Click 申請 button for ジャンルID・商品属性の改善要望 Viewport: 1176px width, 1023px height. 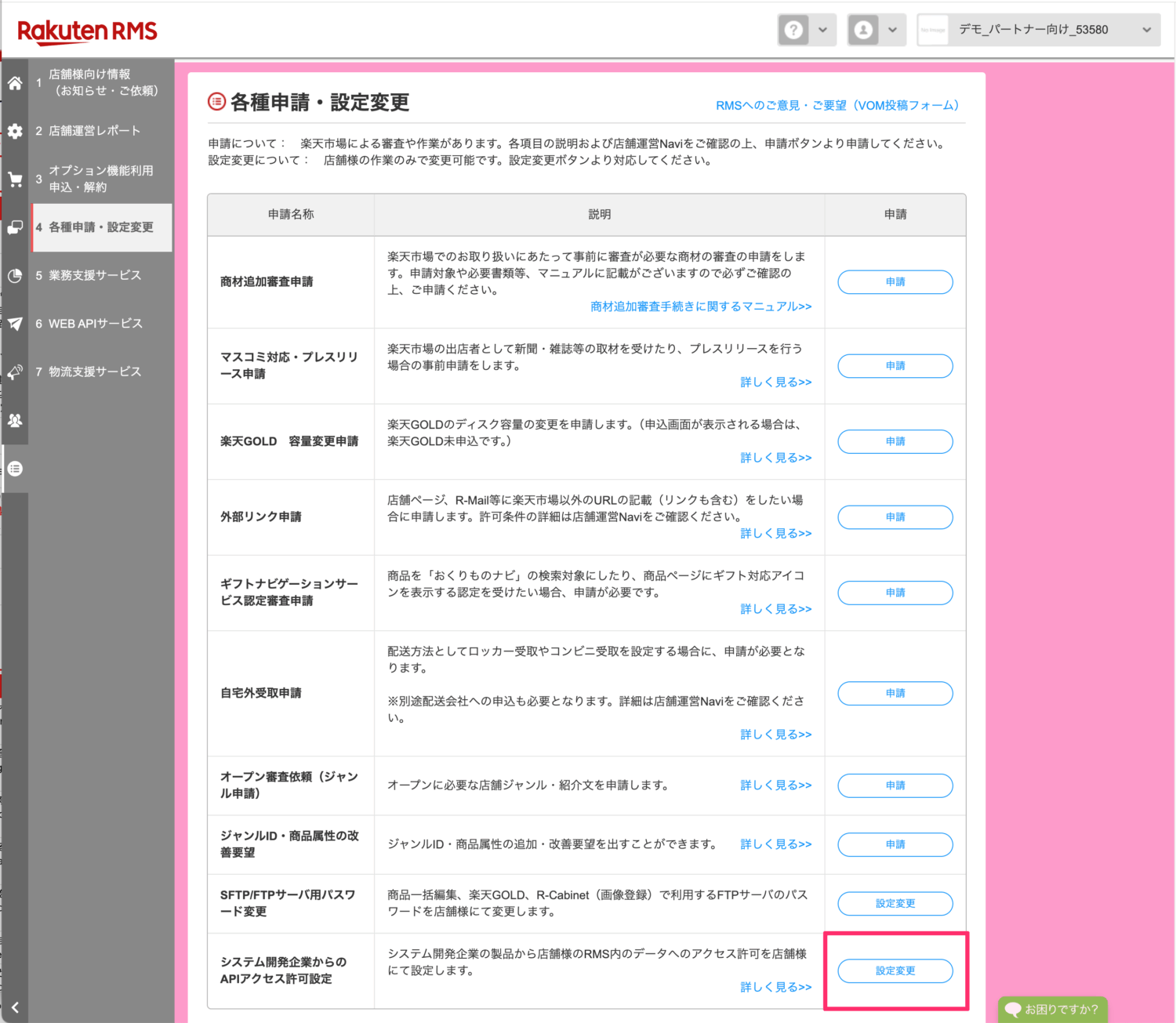pyautogui.click(x=895, y=844)
